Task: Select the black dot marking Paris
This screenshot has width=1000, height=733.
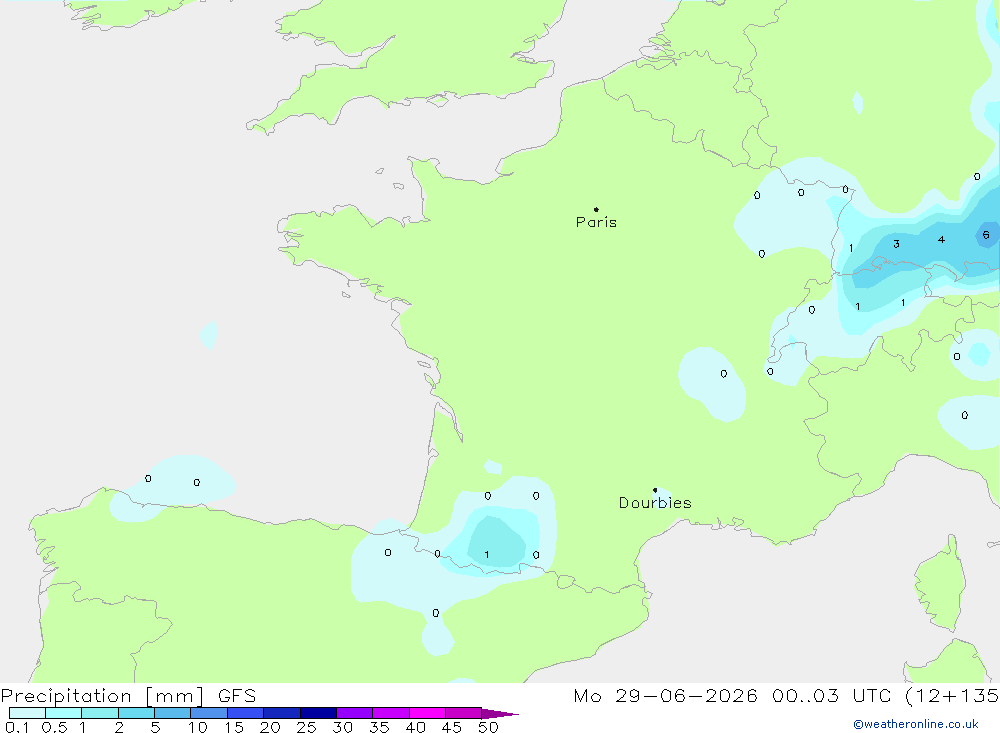Action: (596, 209)
